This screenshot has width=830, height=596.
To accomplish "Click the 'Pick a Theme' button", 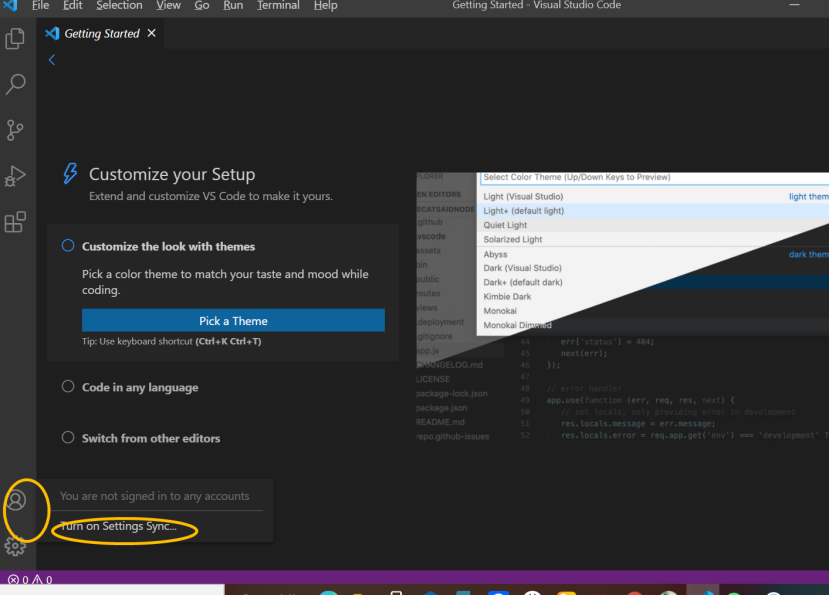I will pyautogui.click(x=233, y=321).
